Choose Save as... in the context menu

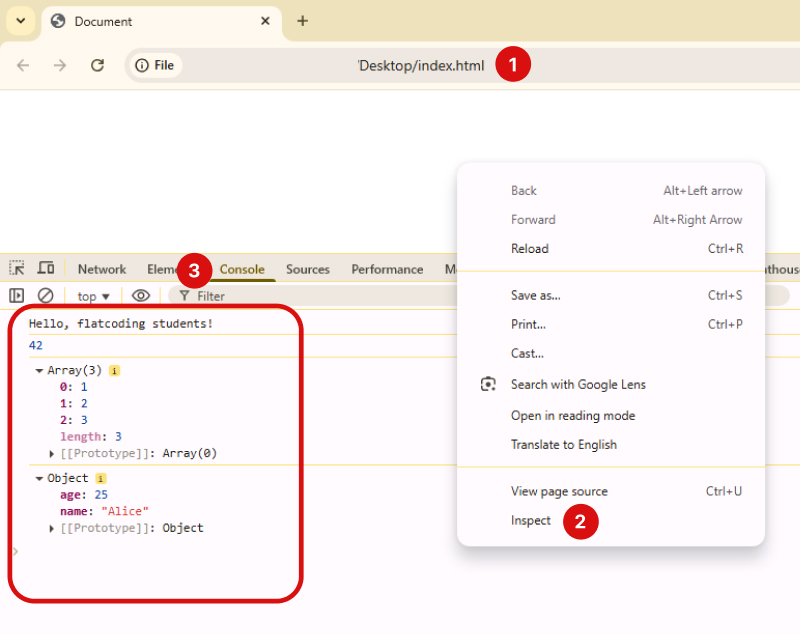tap(611, 295)
